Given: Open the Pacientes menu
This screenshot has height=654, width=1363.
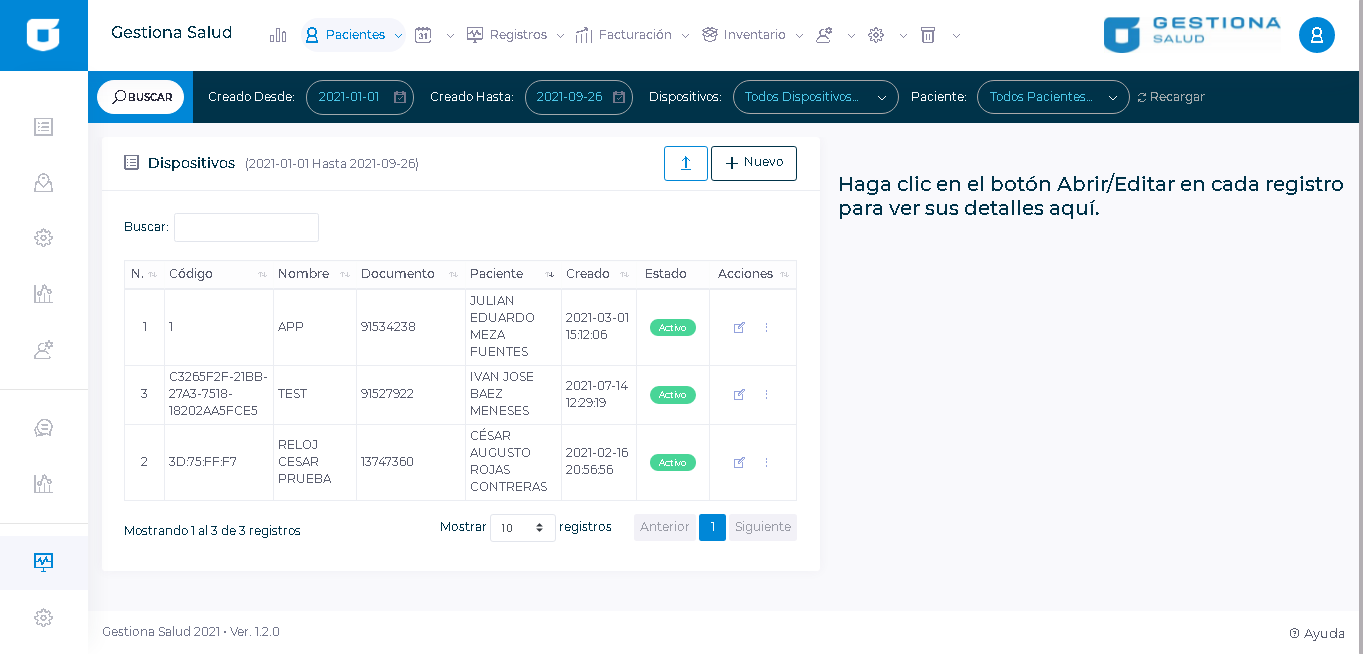Looking at the screenshot, I should (x=354, y=35).
